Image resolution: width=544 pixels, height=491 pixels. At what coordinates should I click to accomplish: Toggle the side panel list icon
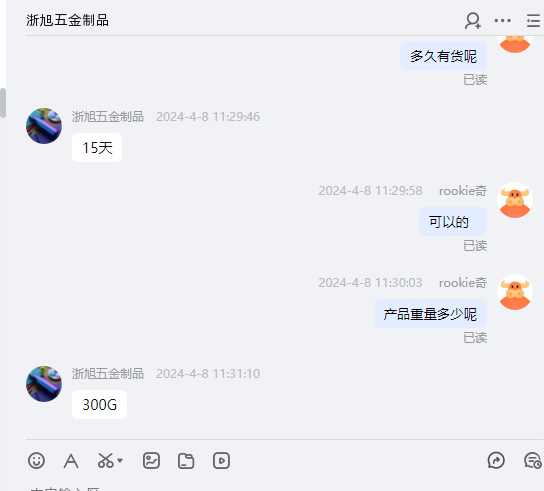pos(534,21)
